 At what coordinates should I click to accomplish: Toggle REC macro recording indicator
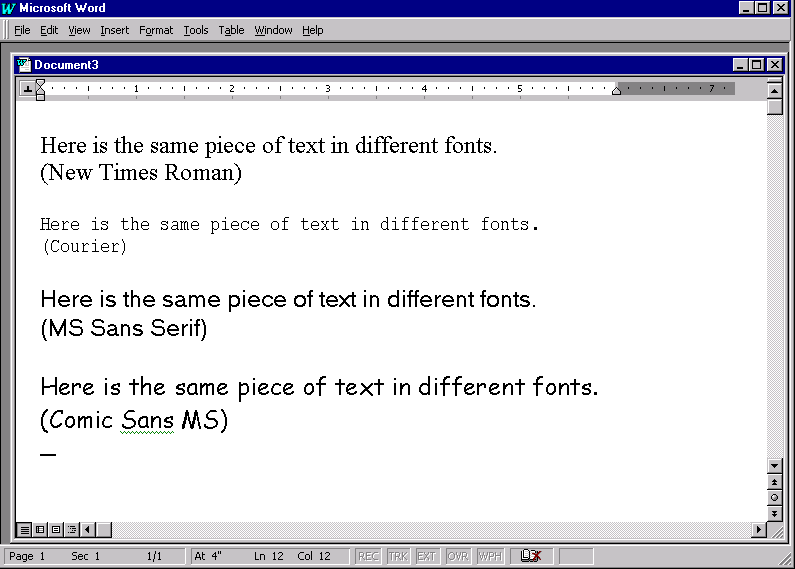tap(368, 556)
